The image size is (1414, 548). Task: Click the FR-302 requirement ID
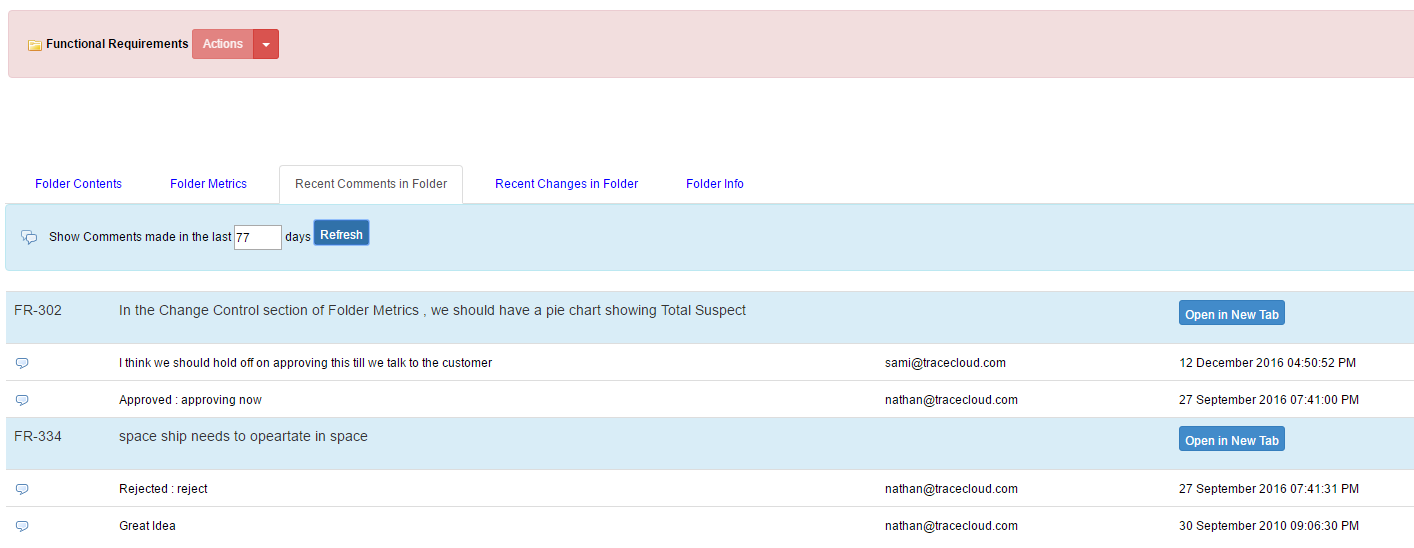click(x=38, y=311)
